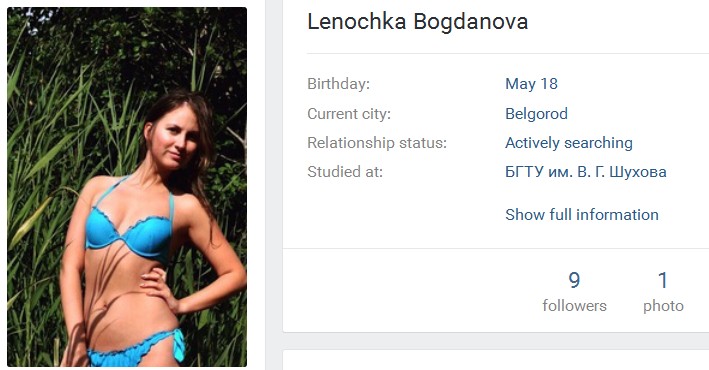The width and height of the screenshot is (709, 370).
Task: Expand Show full information
Action: (581, 214)
